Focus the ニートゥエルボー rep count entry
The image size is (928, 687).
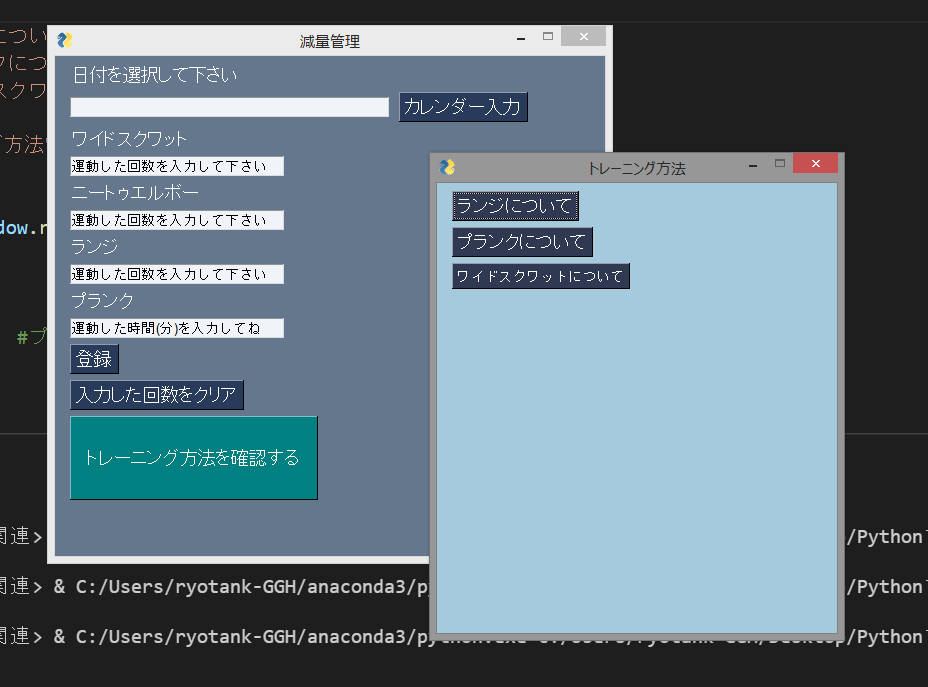point(176,220)
